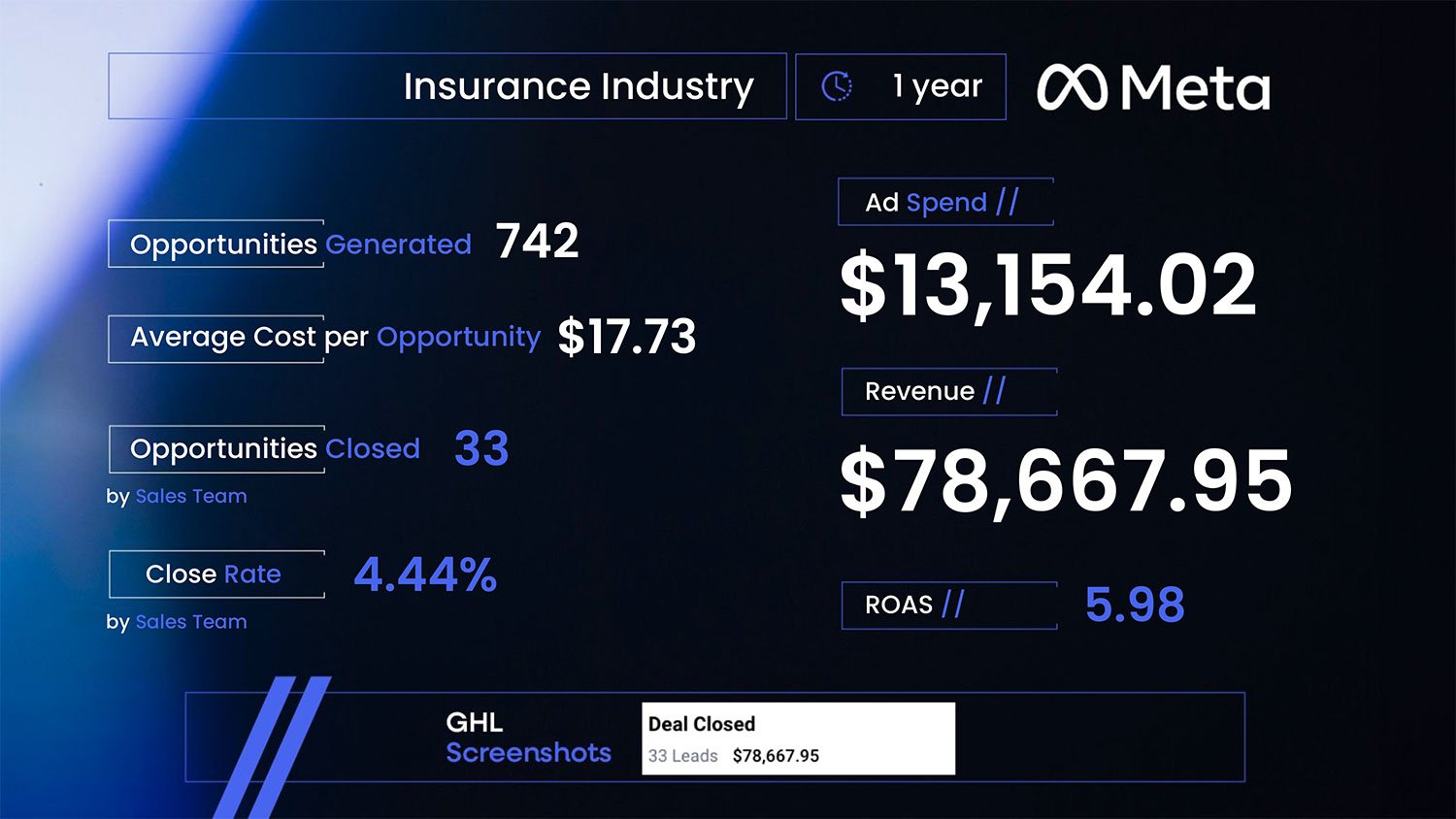Screen dimensions: 1456x819
Task: Click the double slash next to Revenue
Action: [x=994, y=391]
